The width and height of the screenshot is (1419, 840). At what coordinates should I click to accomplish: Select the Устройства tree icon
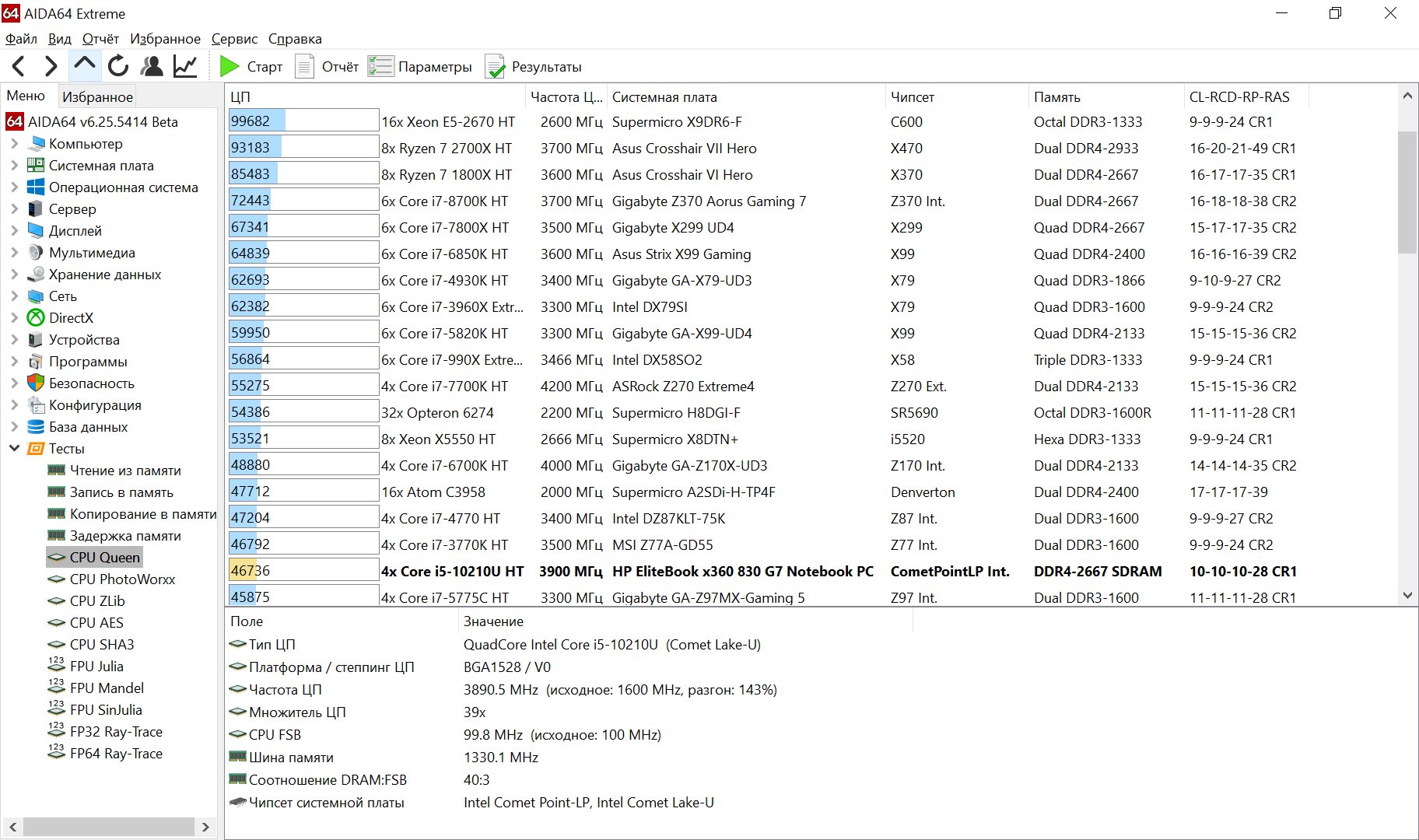pyautogui.click(x=36, y=340)
